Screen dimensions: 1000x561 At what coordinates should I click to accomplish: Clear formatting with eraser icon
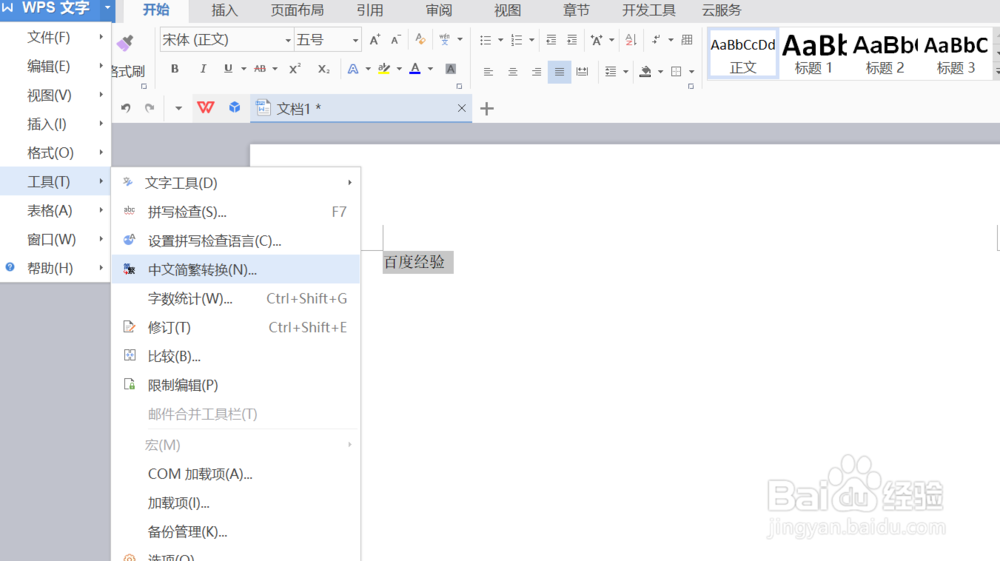[420, 40]
